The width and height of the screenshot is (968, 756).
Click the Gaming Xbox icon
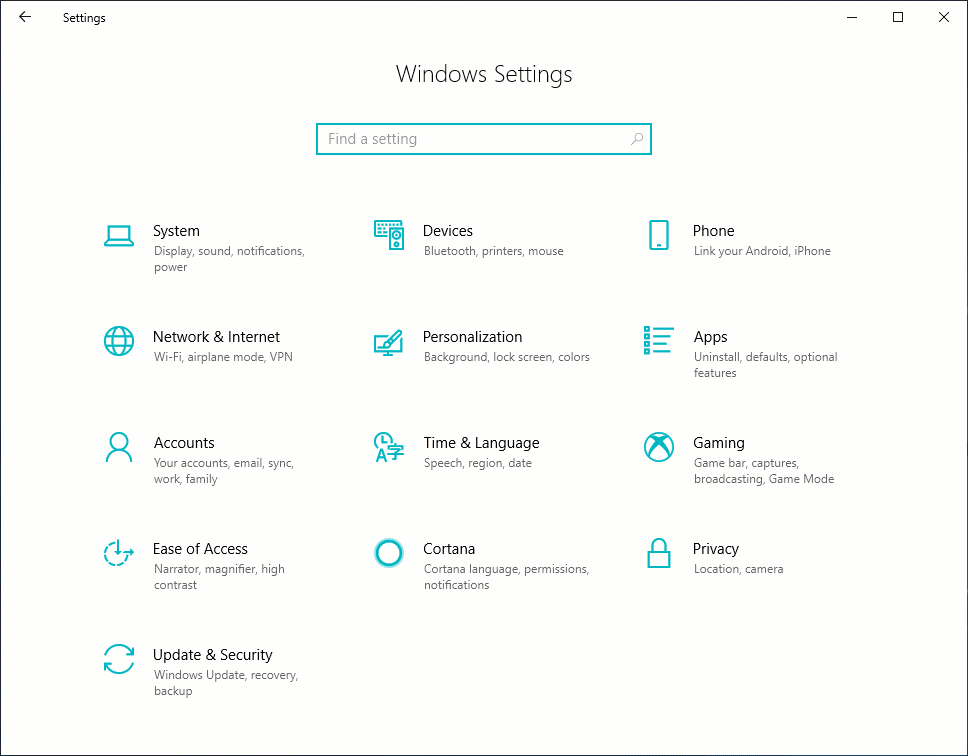click(x=658, y=447)
